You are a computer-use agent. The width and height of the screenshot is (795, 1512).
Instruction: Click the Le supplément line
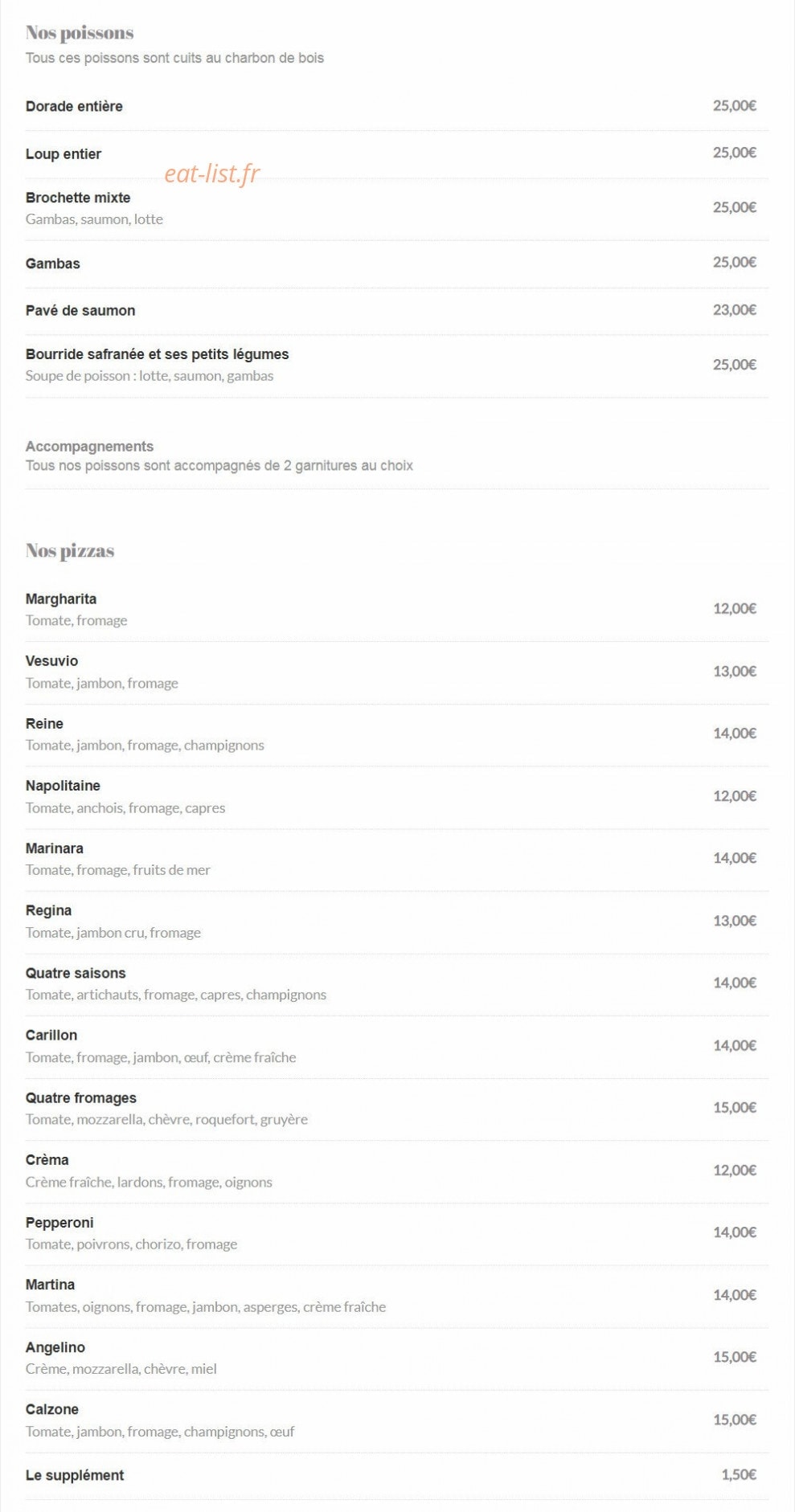click(x=397, y=1476)
